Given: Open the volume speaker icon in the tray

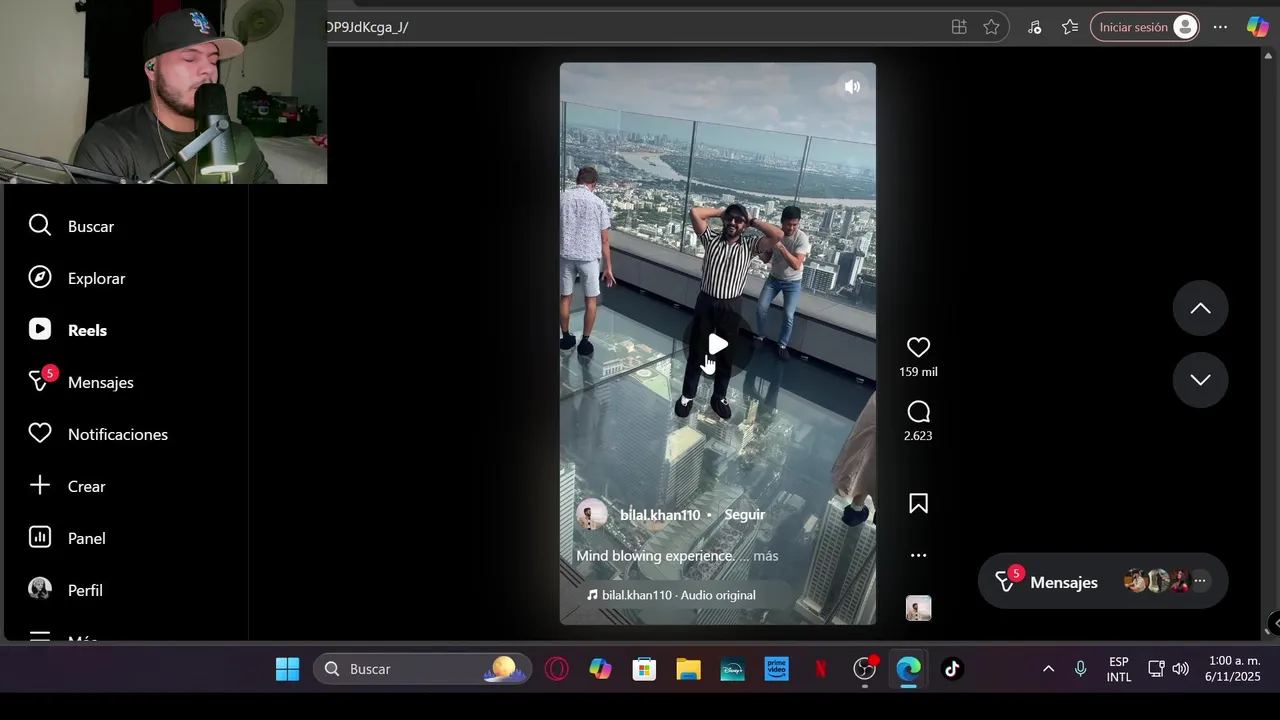Looking at the screenshot, I should (x=1181, y=669).
